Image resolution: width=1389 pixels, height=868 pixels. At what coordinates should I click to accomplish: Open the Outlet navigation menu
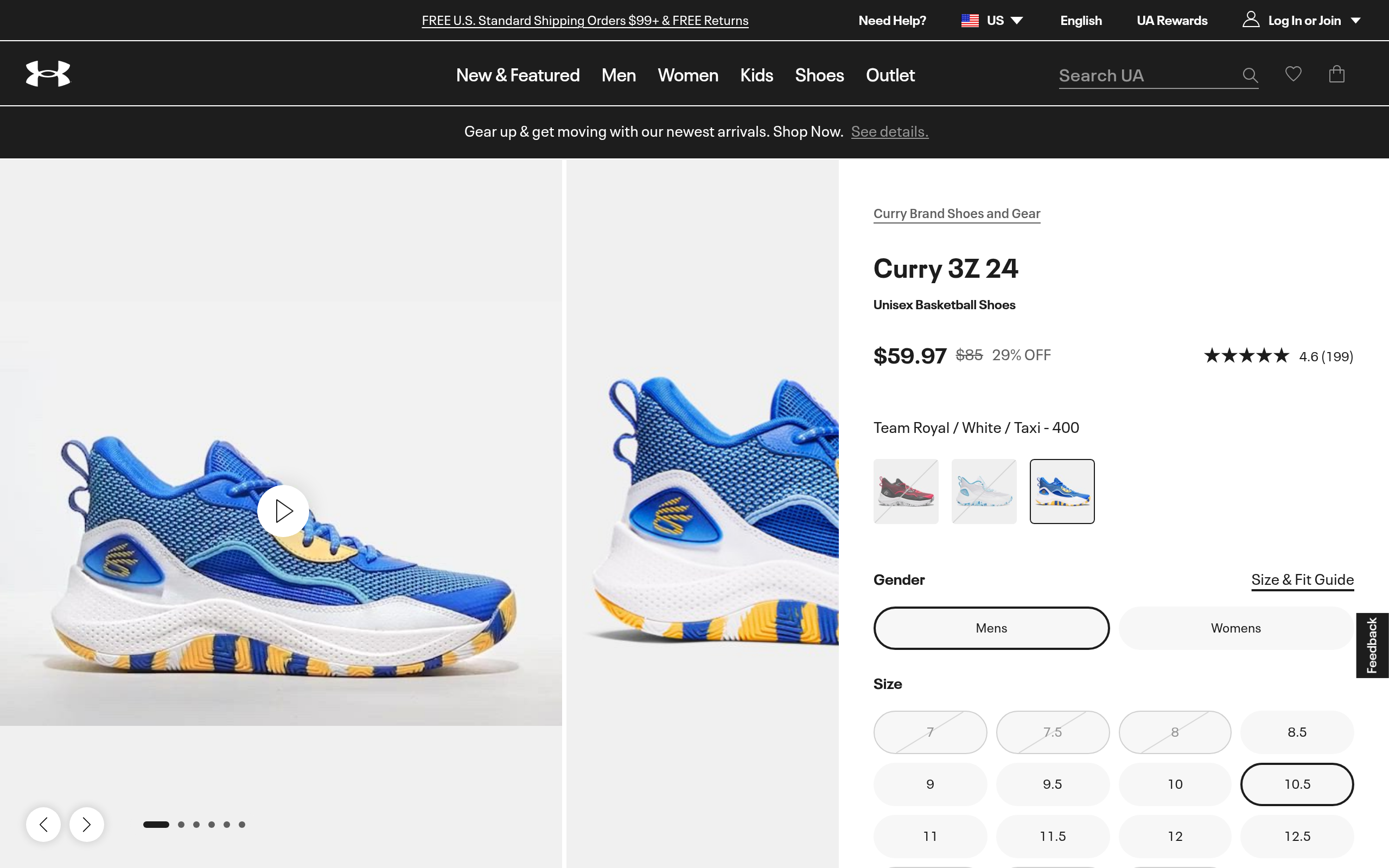(890, 75)
